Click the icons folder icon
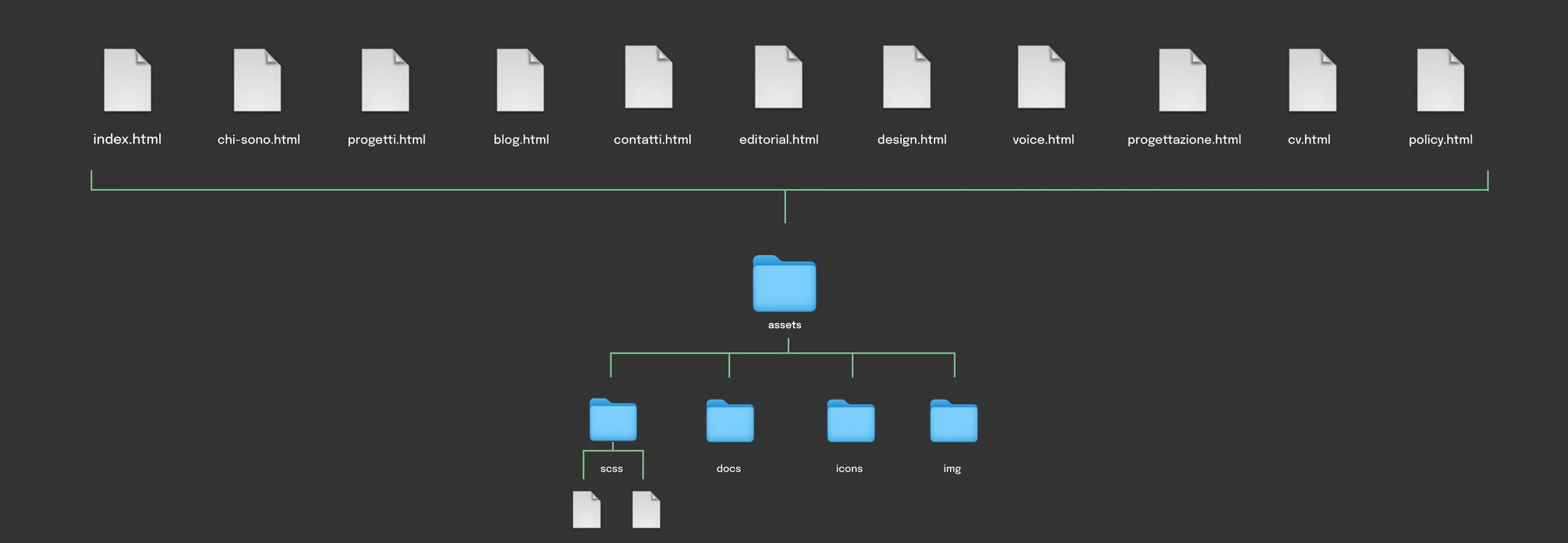Screen dimensions: 1568x543 851,420
